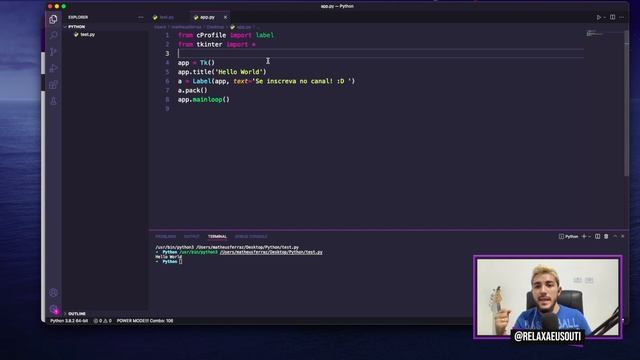Open the Extensions view
The image size is (640, 360).
click(53, 84)
